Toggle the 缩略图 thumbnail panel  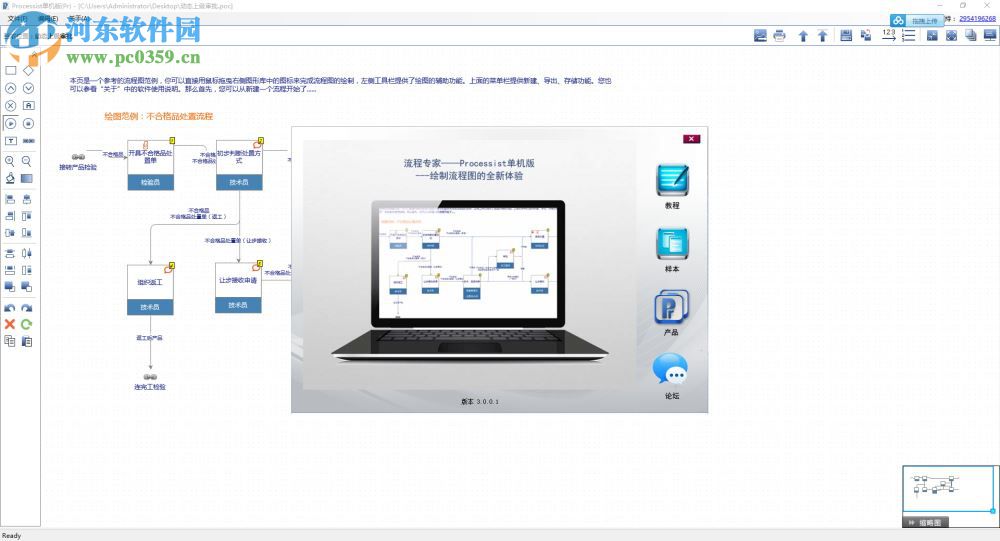925,522
